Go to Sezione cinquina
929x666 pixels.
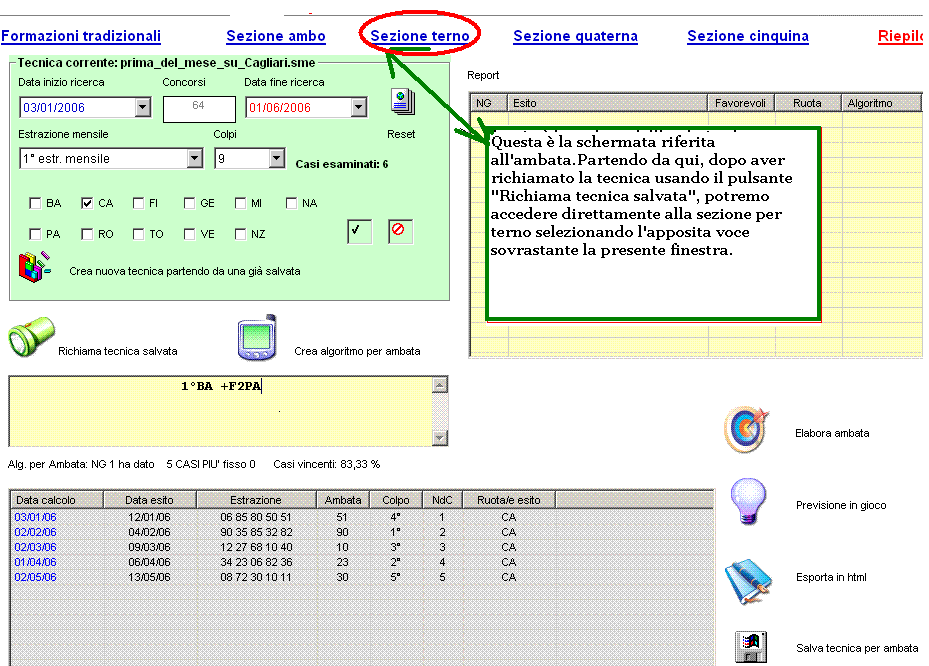pos(748,36)
